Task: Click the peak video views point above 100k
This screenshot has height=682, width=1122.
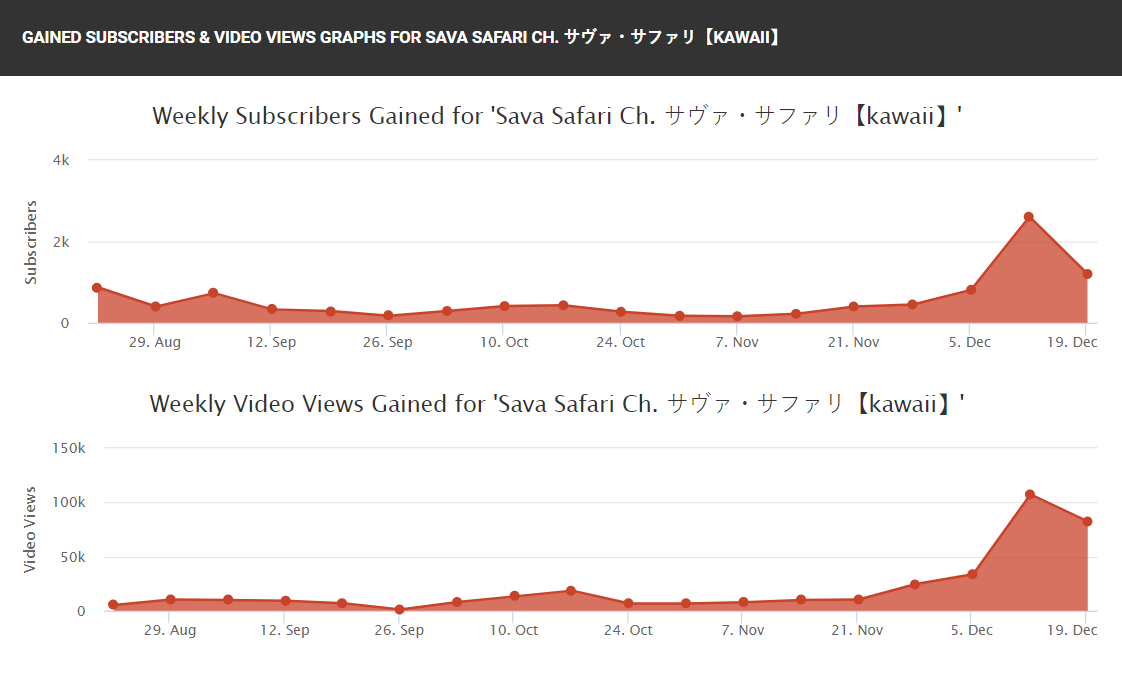Action: tap(1030, 495)
